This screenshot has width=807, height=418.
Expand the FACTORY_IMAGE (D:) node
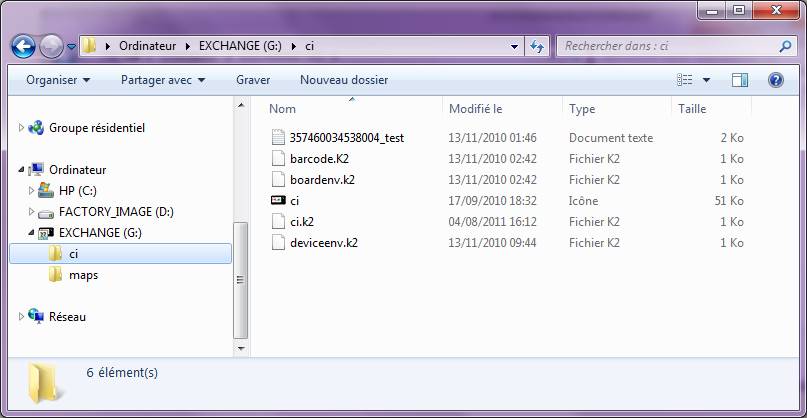31,212
